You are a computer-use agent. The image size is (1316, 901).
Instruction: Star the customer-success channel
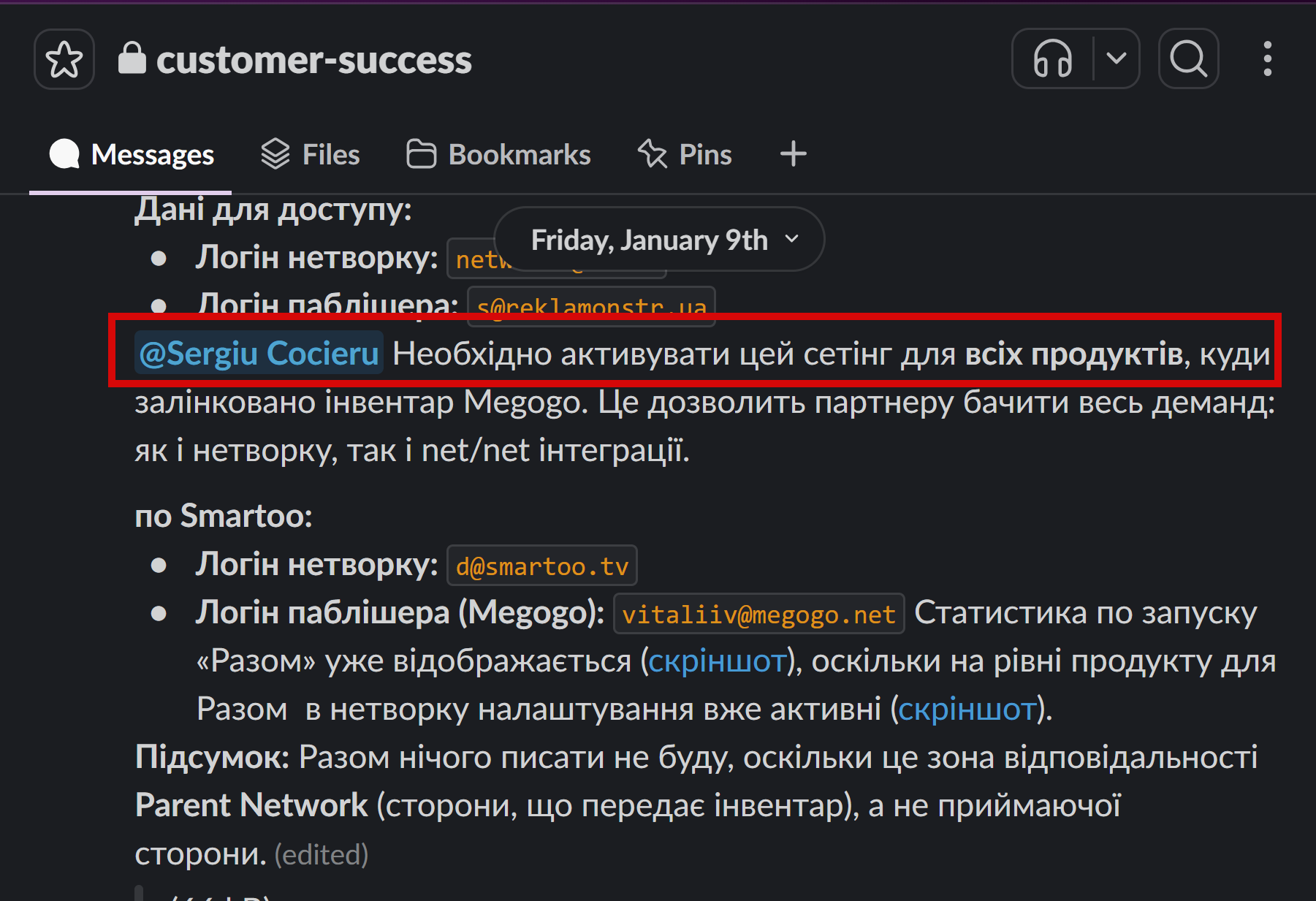pyautogui.click(x=64, y=59)
